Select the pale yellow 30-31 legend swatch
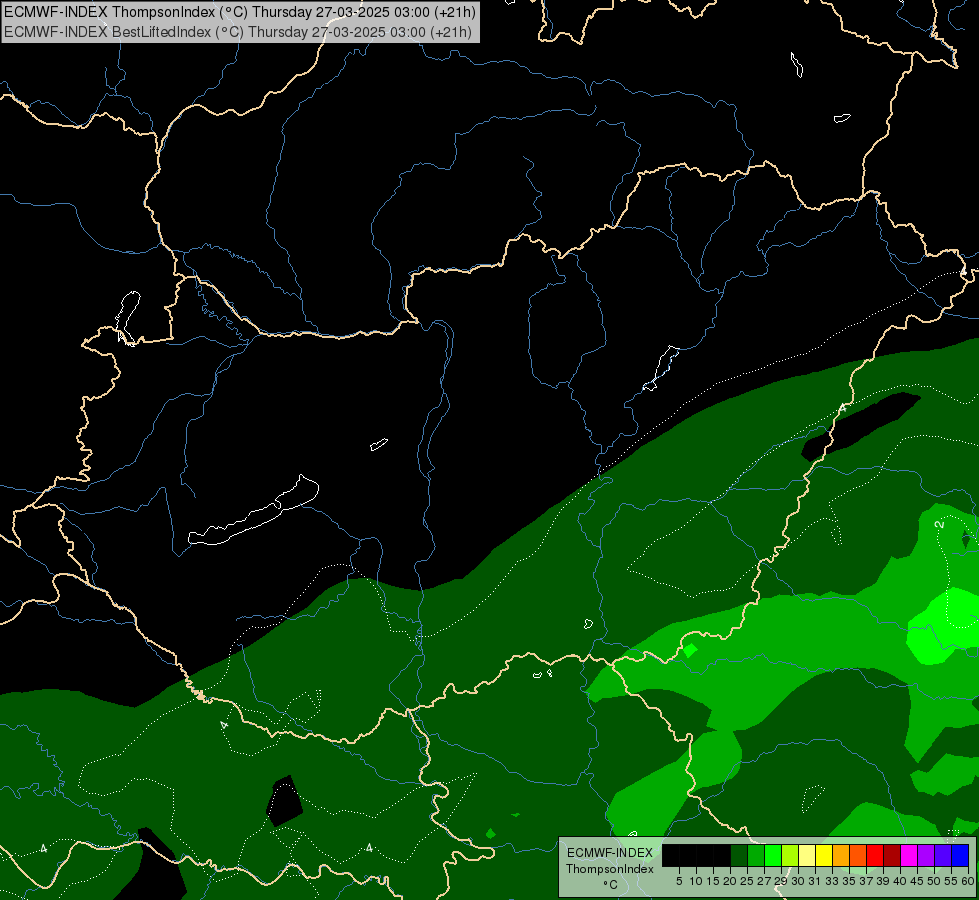This screenshot has height=900, width=979. pos(807,855)
